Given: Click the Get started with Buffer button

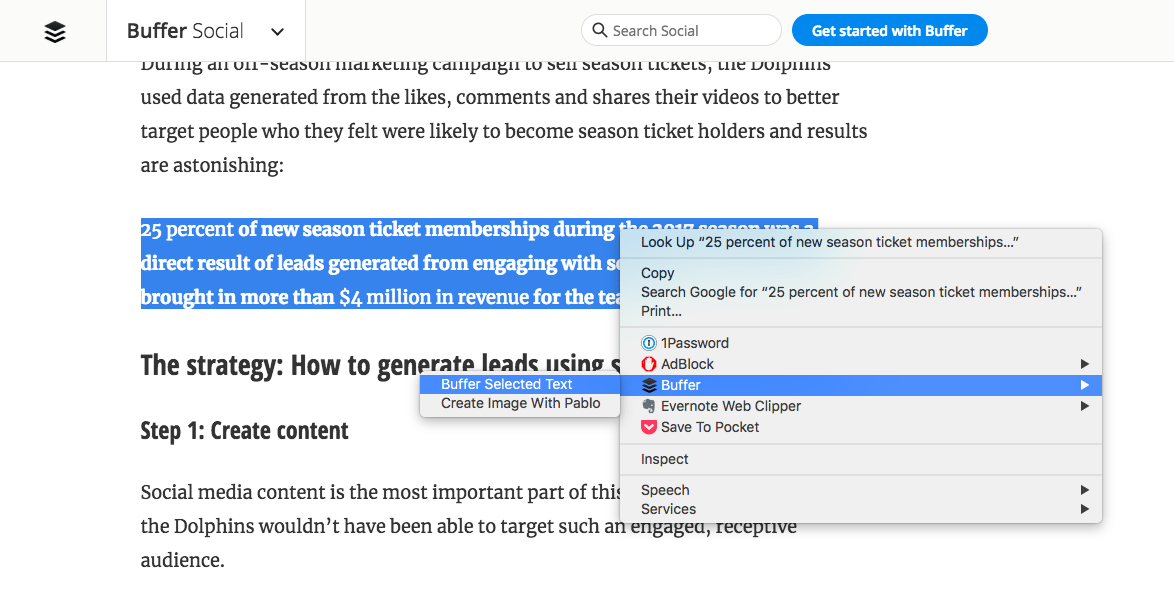Looking at the screenshot, I should pyautogui.click(x=889, y=30).
